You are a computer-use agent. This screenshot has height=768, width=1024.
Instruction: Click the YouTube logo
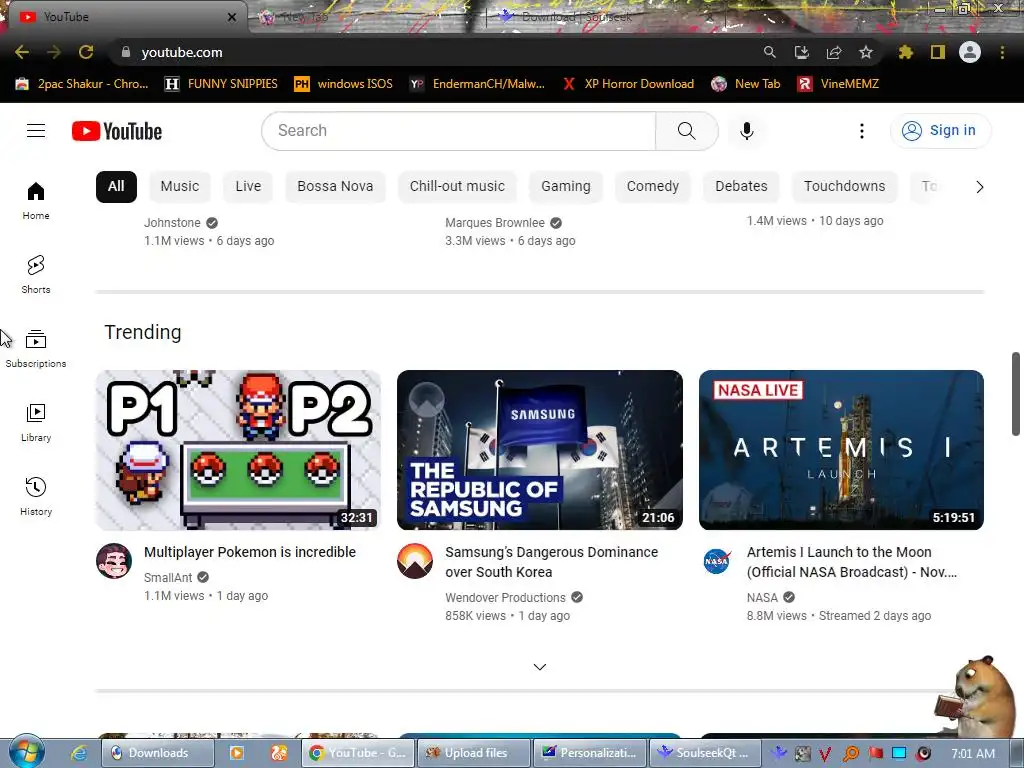[x=117, y=131]
